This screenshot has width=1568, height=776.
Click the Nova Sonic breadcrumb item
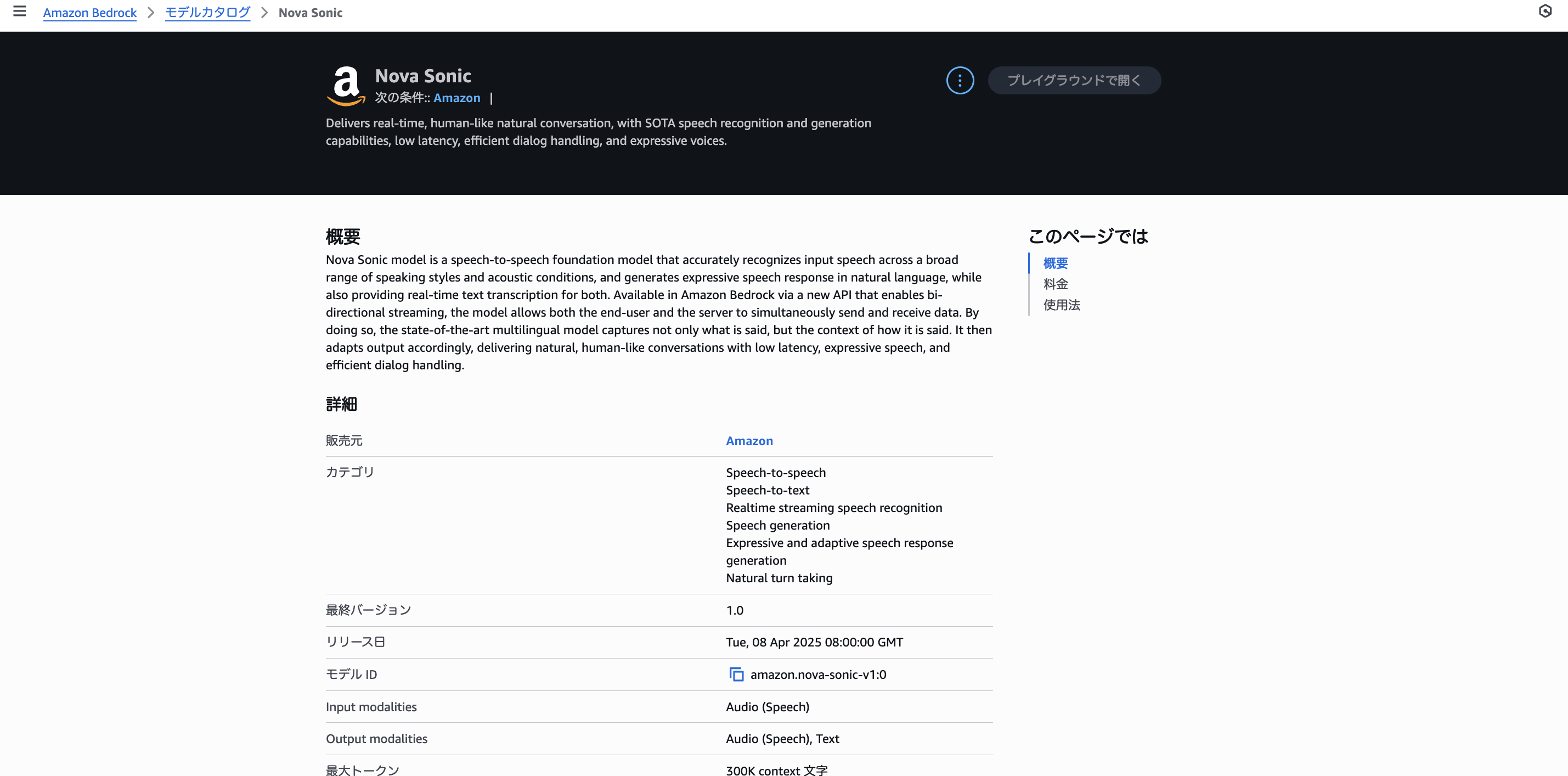(311, 13)
